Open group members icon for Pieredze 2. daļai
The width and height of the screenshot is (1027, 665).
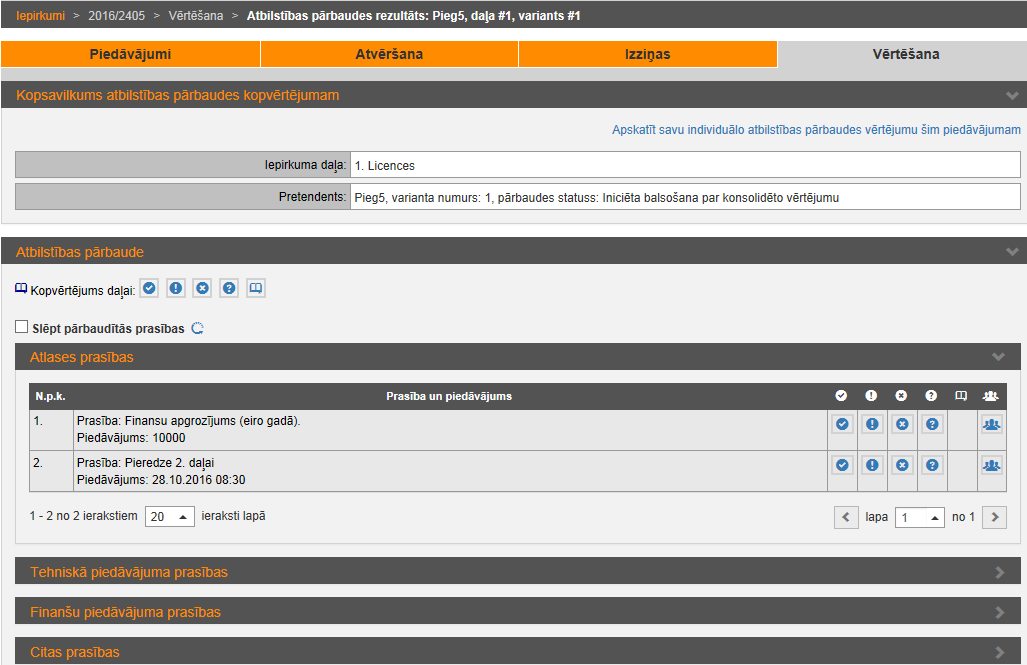[991, 465]
